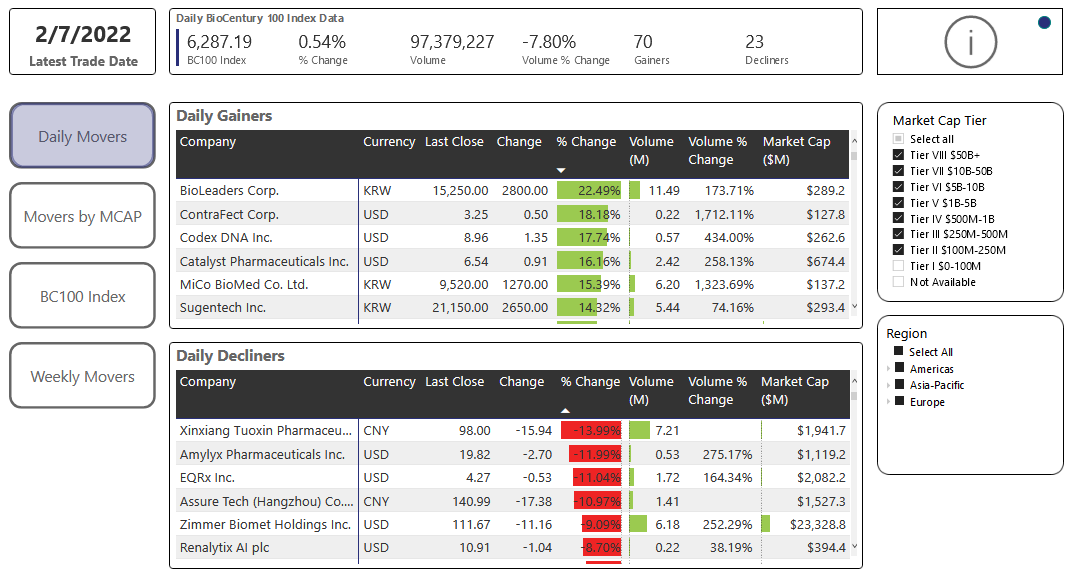Viewport: 1075px width, 582px height.
Task: Click the blue dot indicator
Action: pos(1044,23)
